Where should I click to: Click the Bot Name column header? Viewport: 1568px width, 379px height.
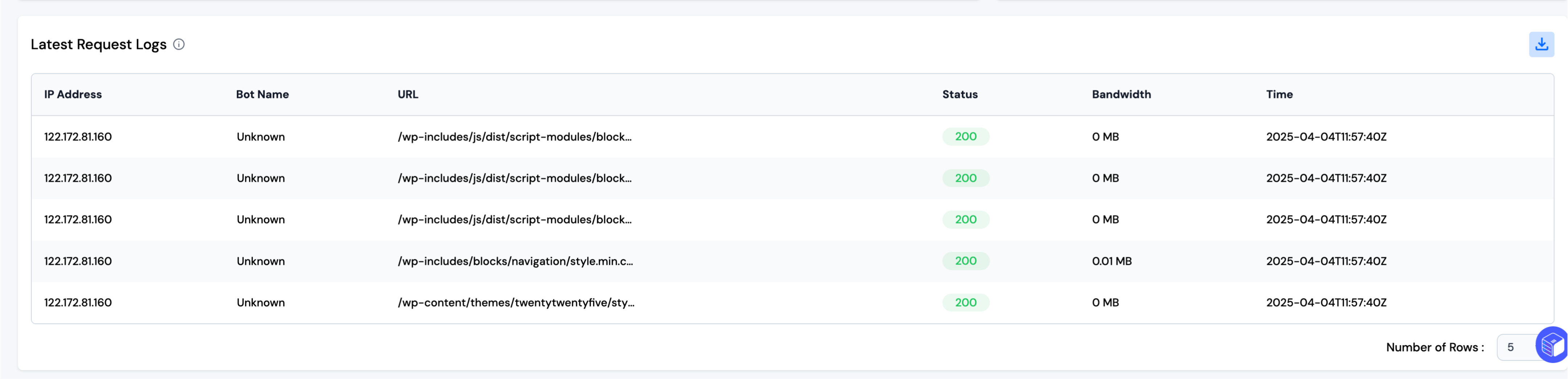pos(262,94)
